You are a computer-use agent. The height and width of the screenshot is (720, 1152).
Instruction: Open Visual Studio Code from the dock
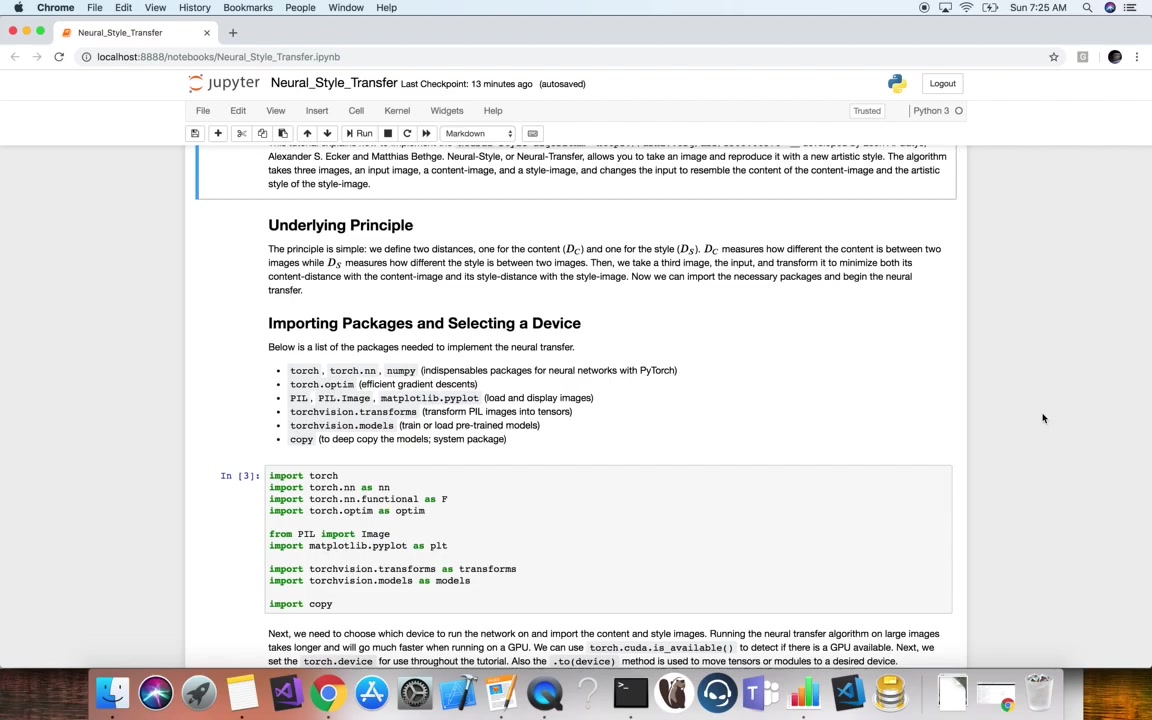tap(849, 693)
